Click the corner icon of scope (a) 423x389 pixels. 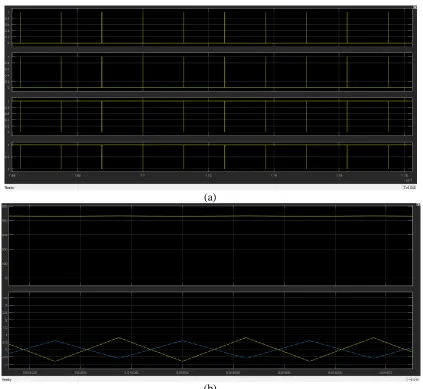pos(414,7)
